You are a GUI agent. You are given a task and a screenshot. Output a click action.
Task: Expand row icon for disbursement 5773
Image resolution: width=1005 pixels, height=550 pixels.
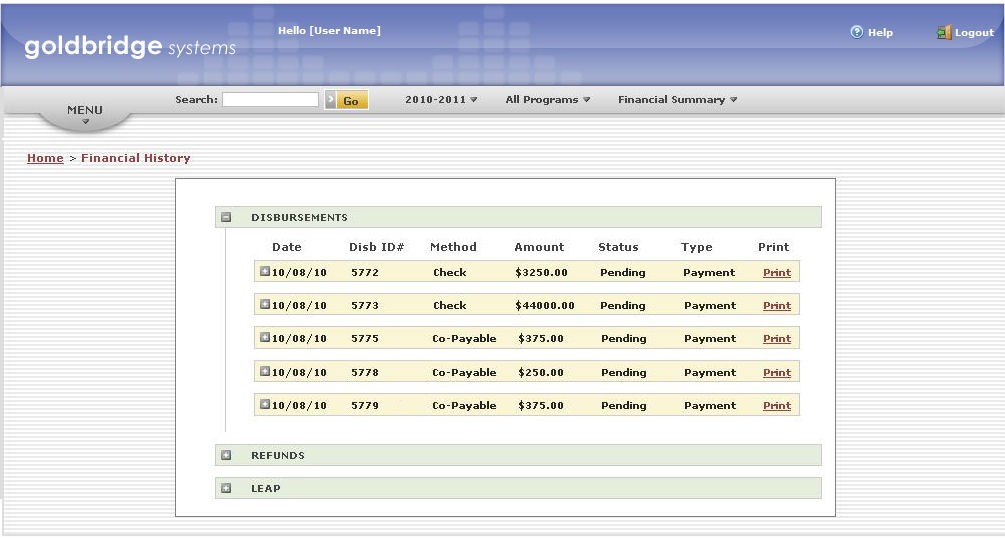point(265,304)
